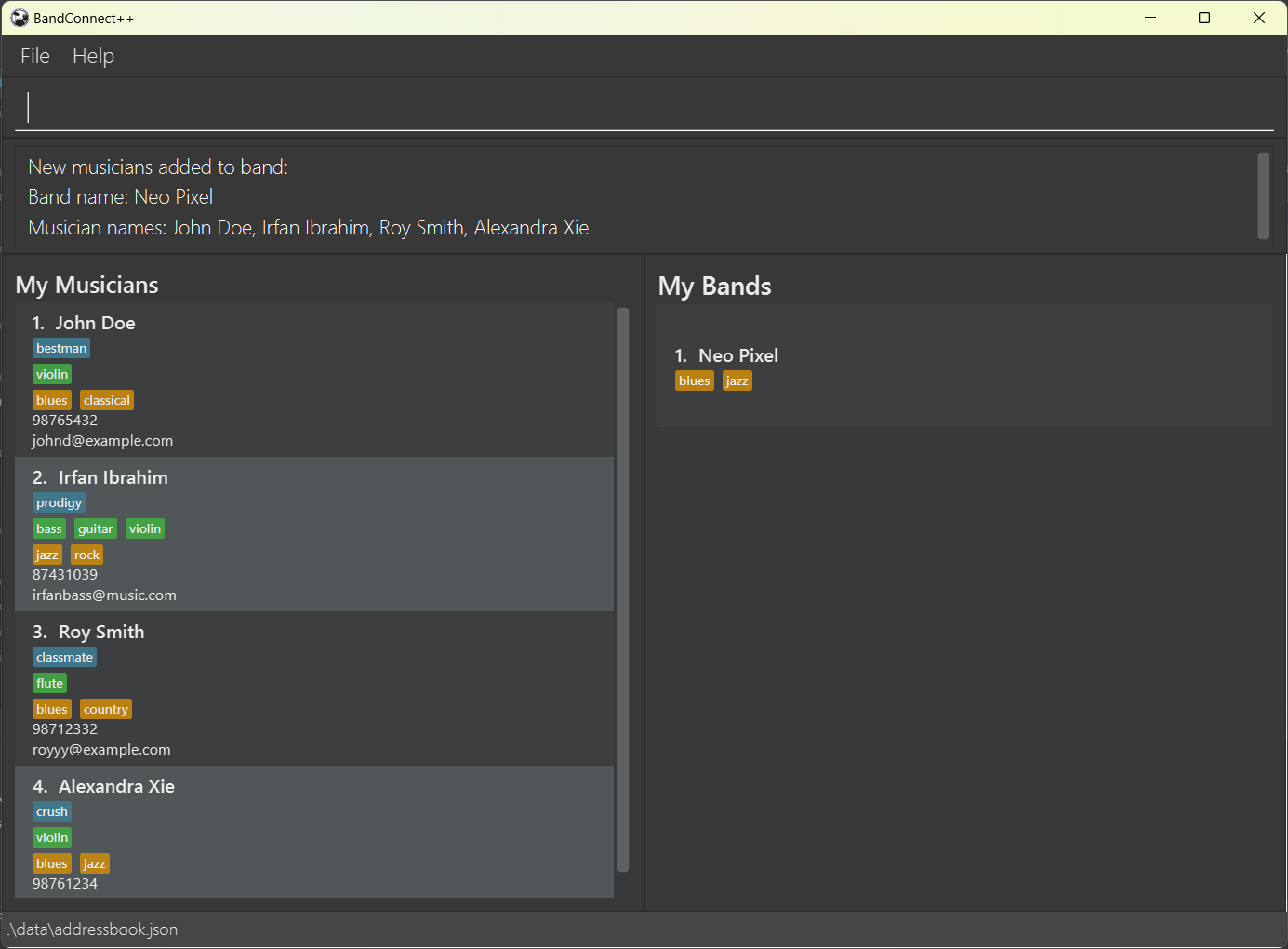The width and height of the screenshot is (1288, 949).
Task: Select the Neo Pixel band entry
Action: [x=964, y=366]
